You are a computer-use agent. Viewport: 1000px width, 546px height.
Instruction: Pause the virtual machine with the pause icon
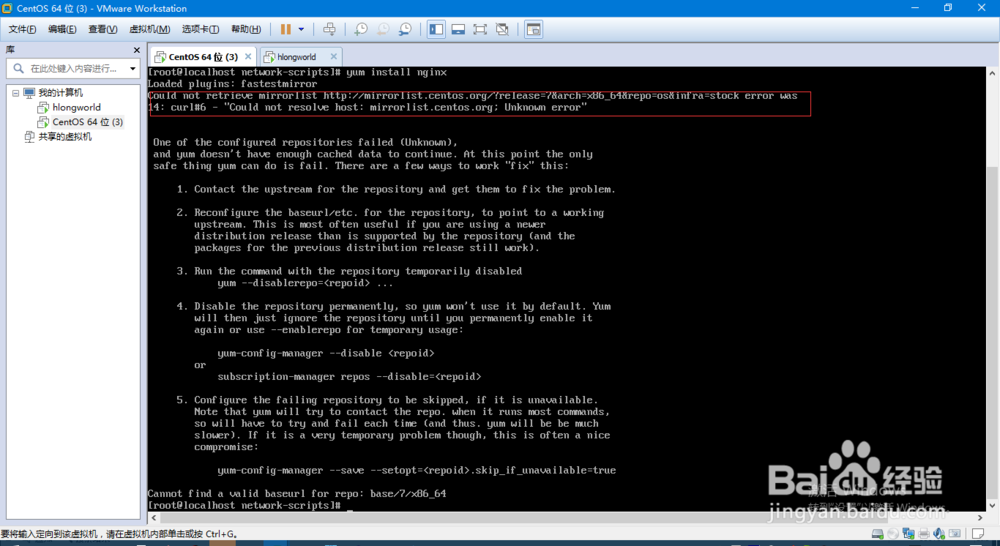[286, 29]
